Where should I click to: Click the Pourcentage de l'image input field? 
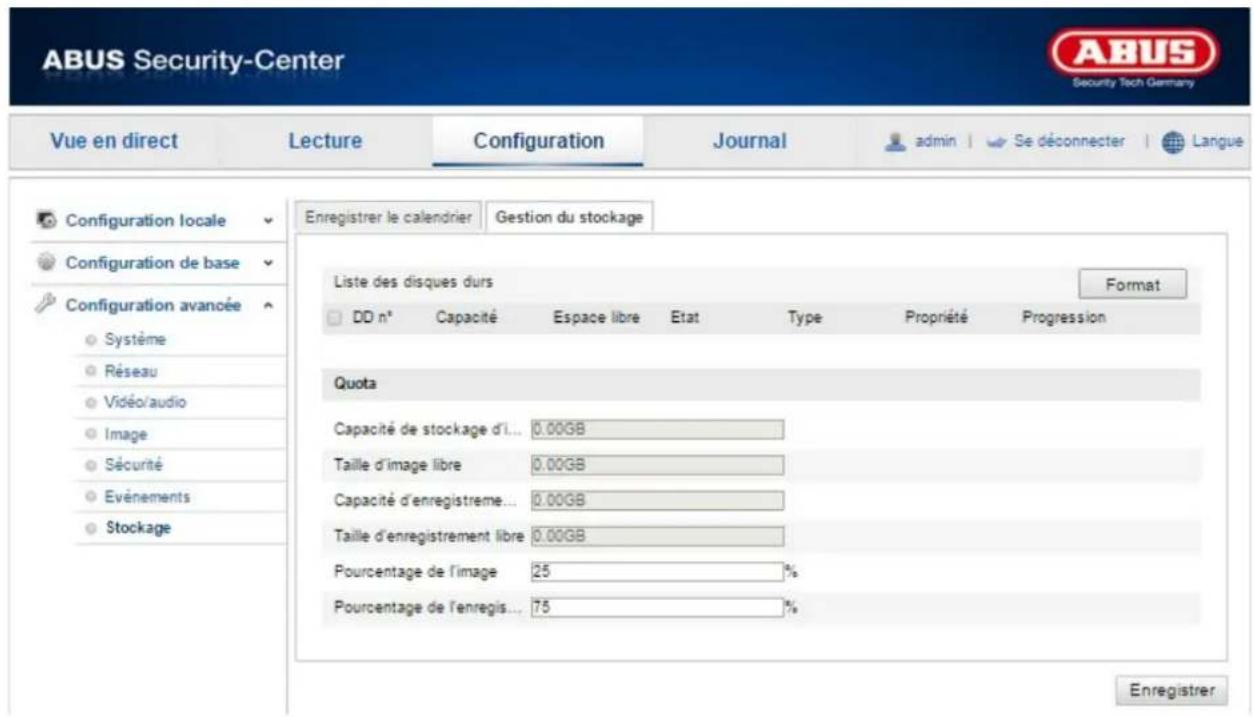point(656,571)
